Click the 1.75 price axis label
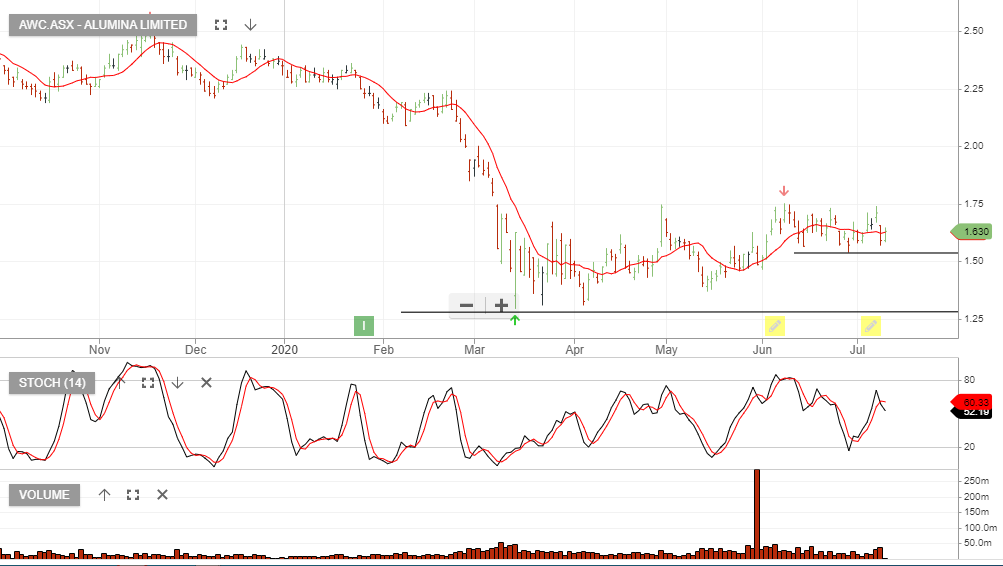The width and height of the screenshot is (1003, 566). pyautogui.click(x=974, y=203)
